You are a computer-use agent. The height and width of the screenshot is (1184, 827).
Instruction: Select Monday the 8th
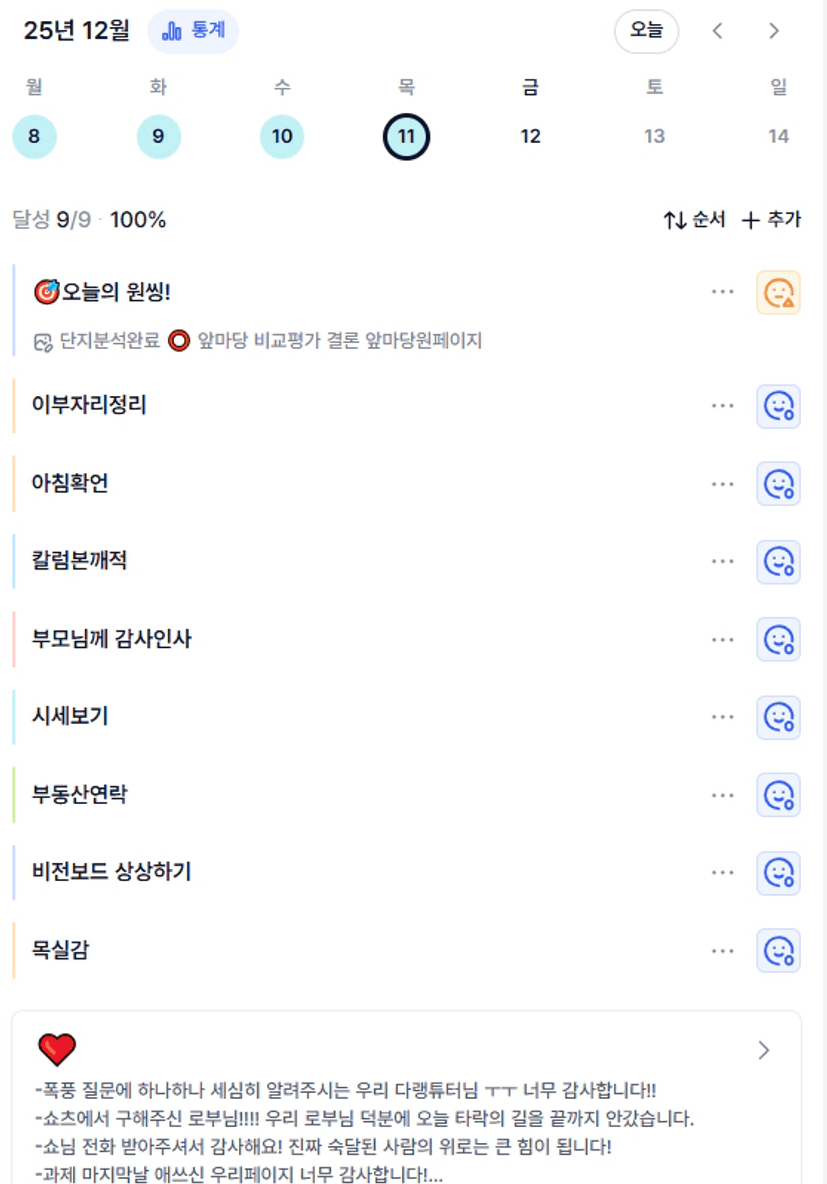pyautogui.click(x=34, y=136)
